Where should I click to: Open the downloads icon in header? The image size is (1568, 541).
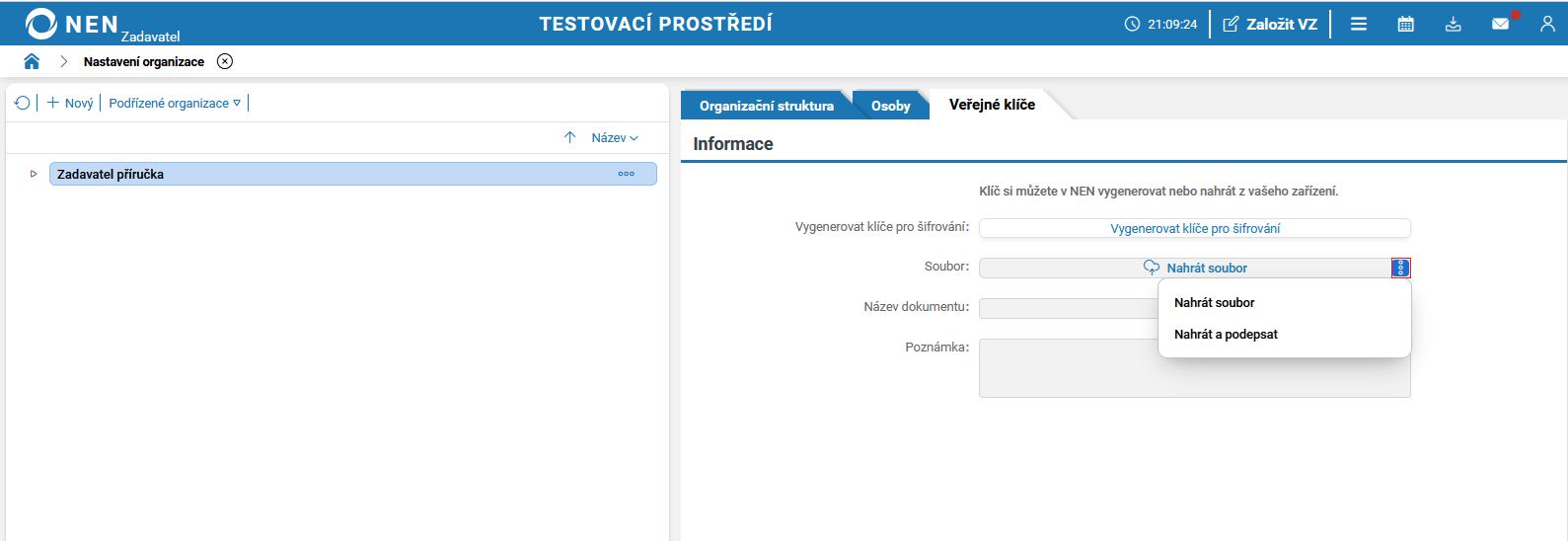pyautogui.click(x=1454, y=24)
